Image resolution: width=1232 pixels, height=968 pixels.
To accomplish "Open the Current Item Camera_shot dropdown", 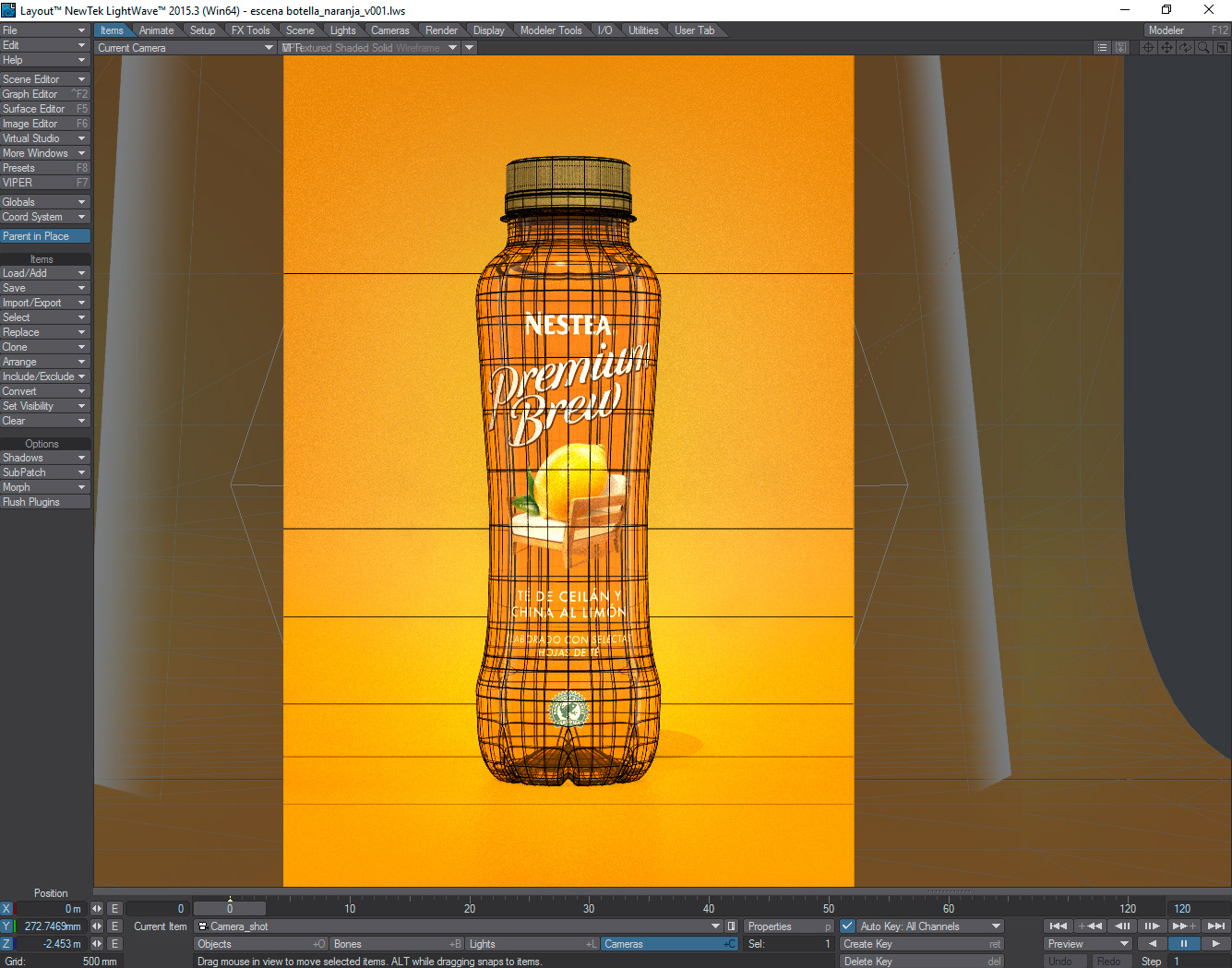I will 460,926.
